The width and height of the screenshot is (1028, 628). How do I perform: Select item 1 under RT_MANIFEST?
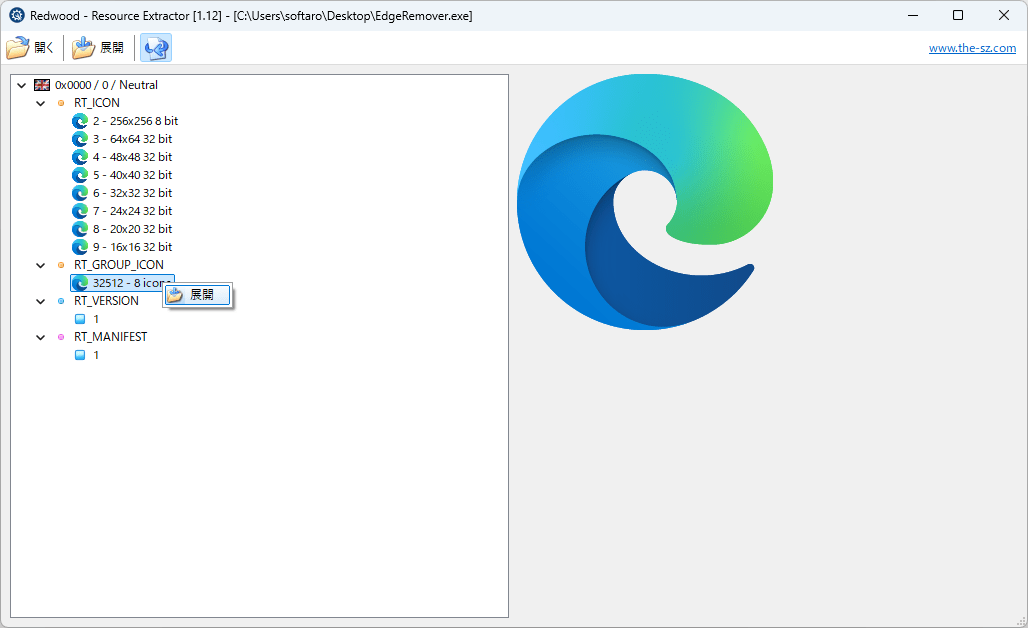87,355
